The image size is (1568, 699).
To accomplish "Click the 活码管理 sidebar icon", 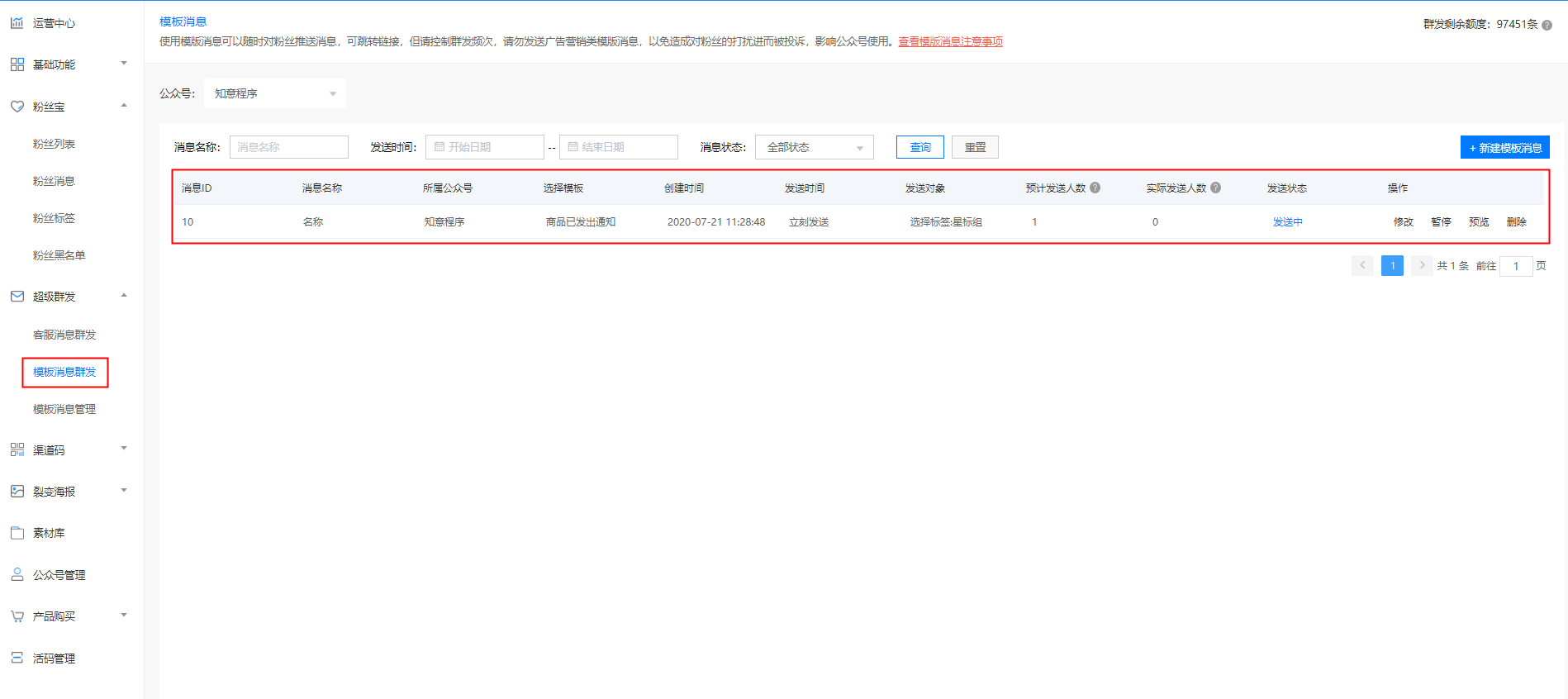I will point(17,658).
